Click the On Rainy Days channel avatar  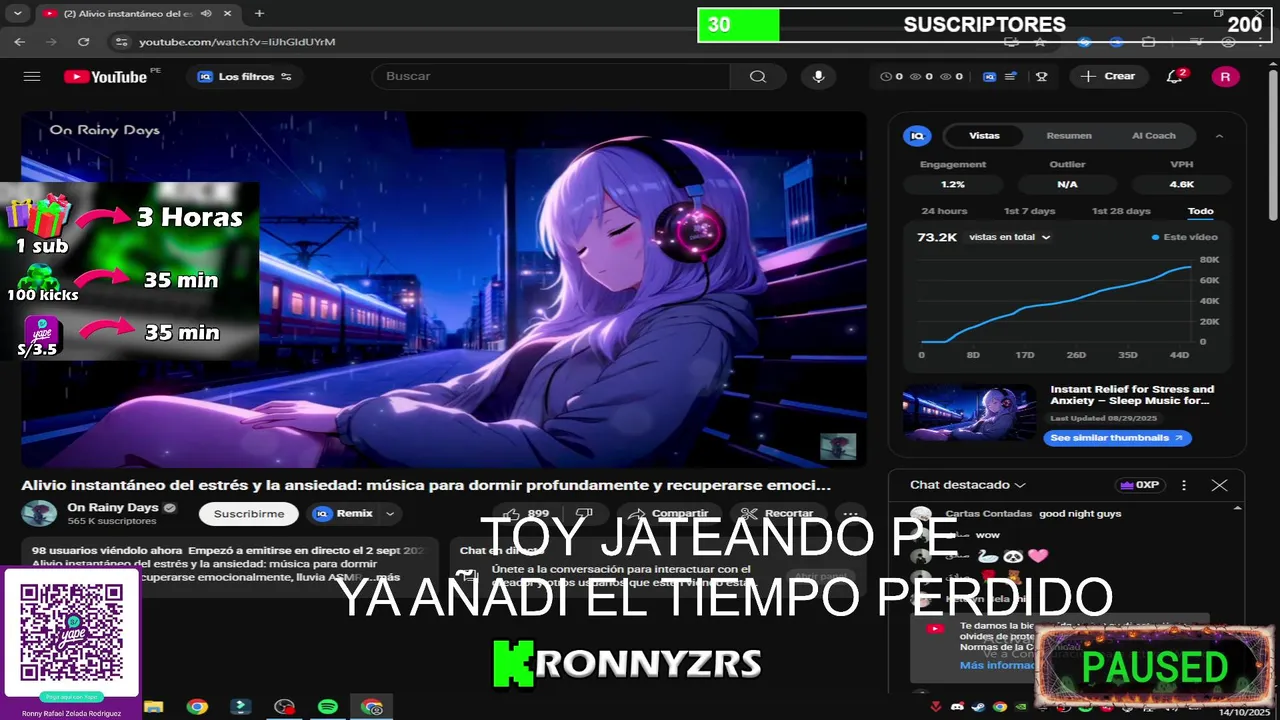[40, 514]
